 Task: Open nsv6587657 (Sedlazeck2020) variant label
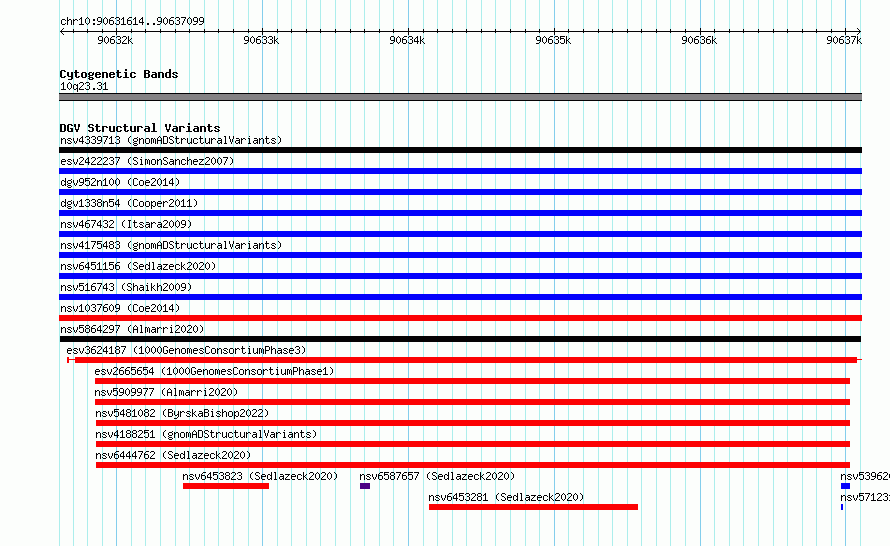437,476
